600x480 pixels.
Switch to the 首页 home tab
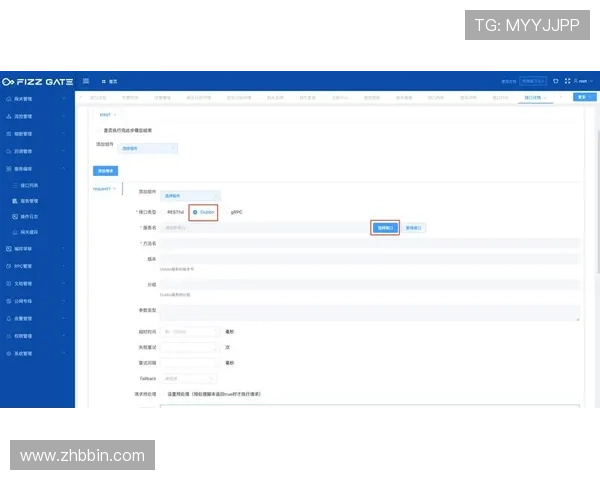pyautogui.click(x=110, y=81)
